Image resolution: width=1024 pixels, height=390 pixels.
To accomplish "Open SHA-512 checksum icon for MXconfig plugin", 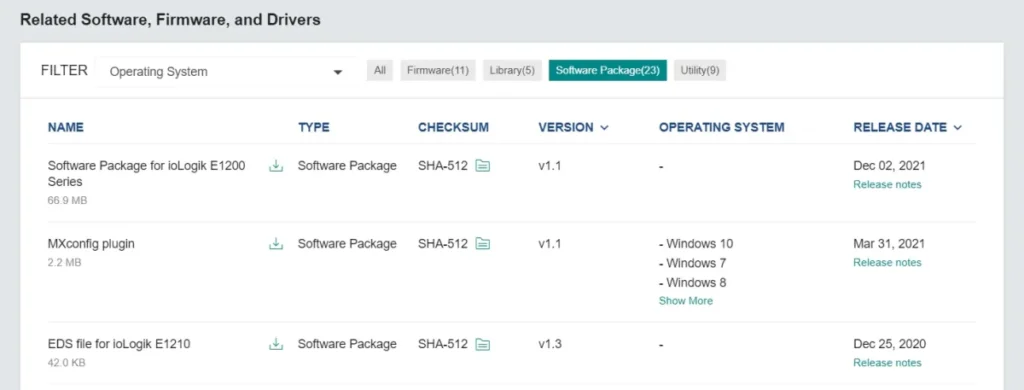I will pos(483,244).
